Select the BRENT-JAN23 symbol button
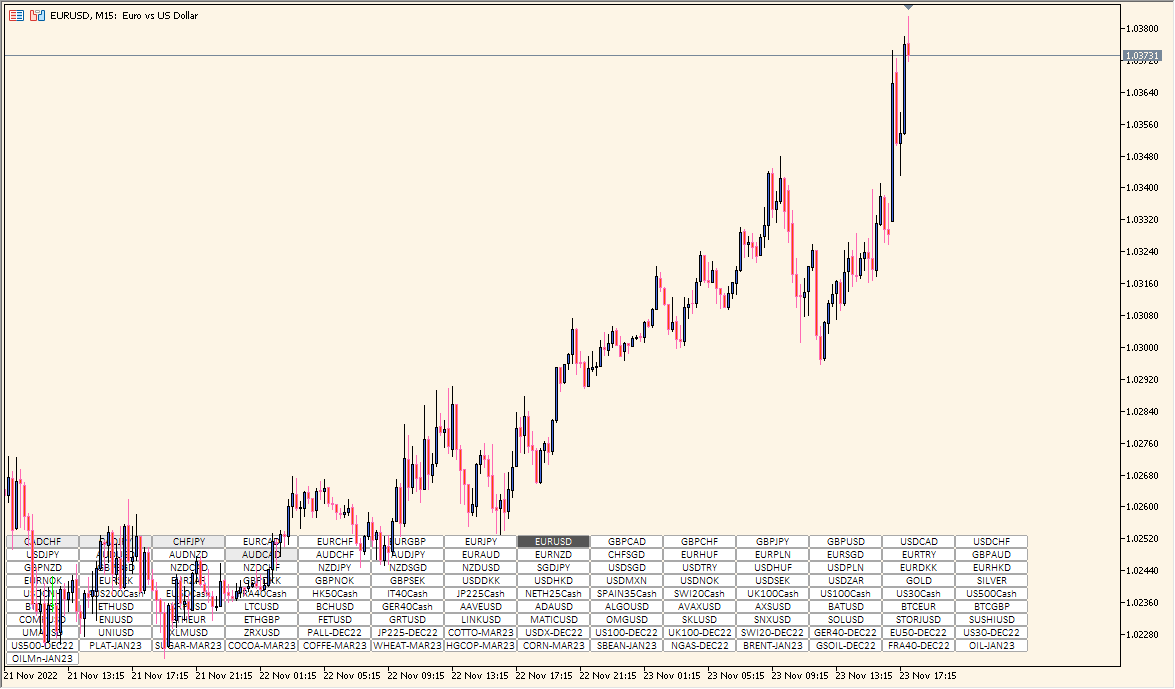 pyautogui.click(x=773, y=646)
